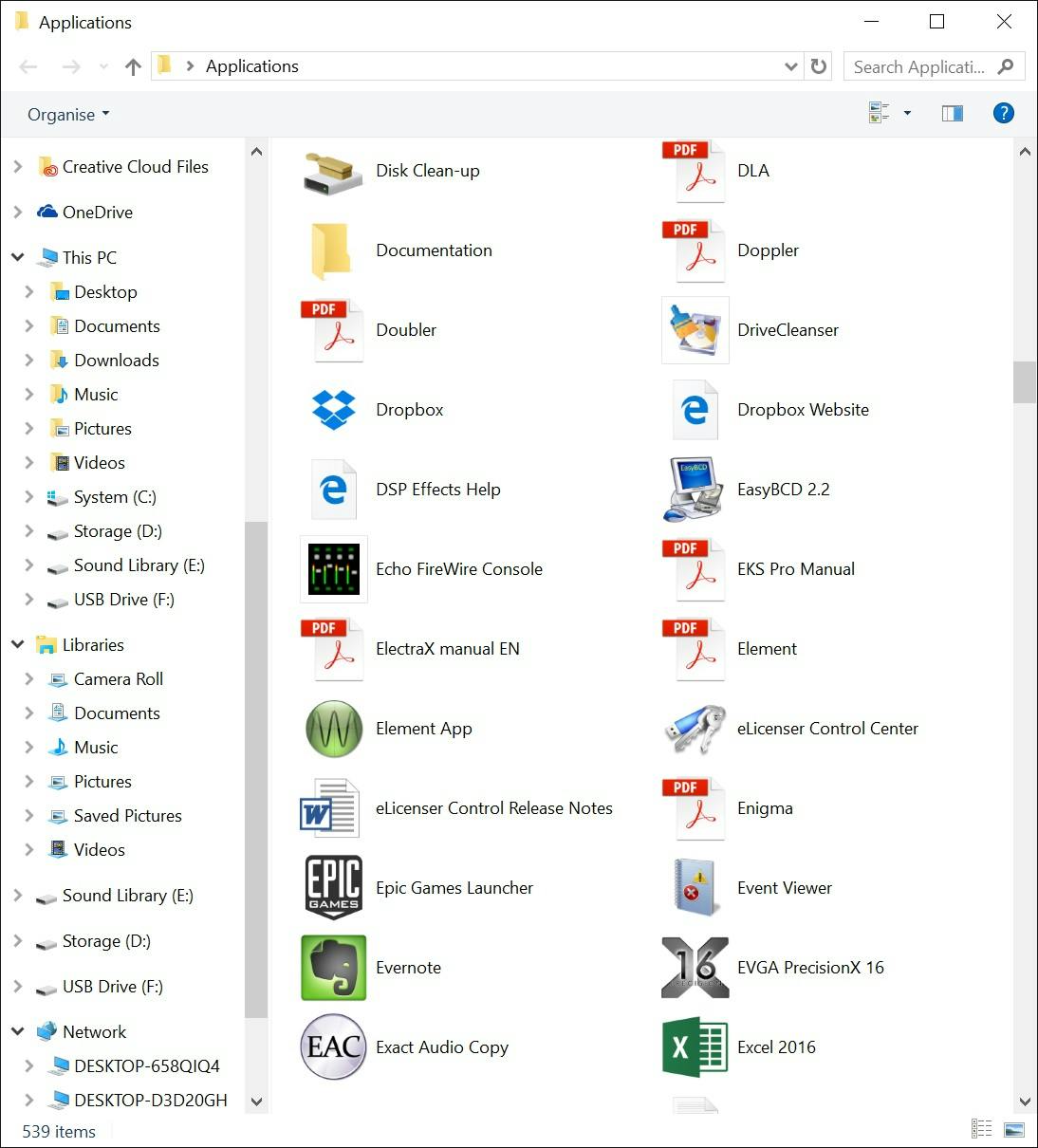
Task: Click the Search Applications input box
Action: pyautogui.click(x=918, y=66)
